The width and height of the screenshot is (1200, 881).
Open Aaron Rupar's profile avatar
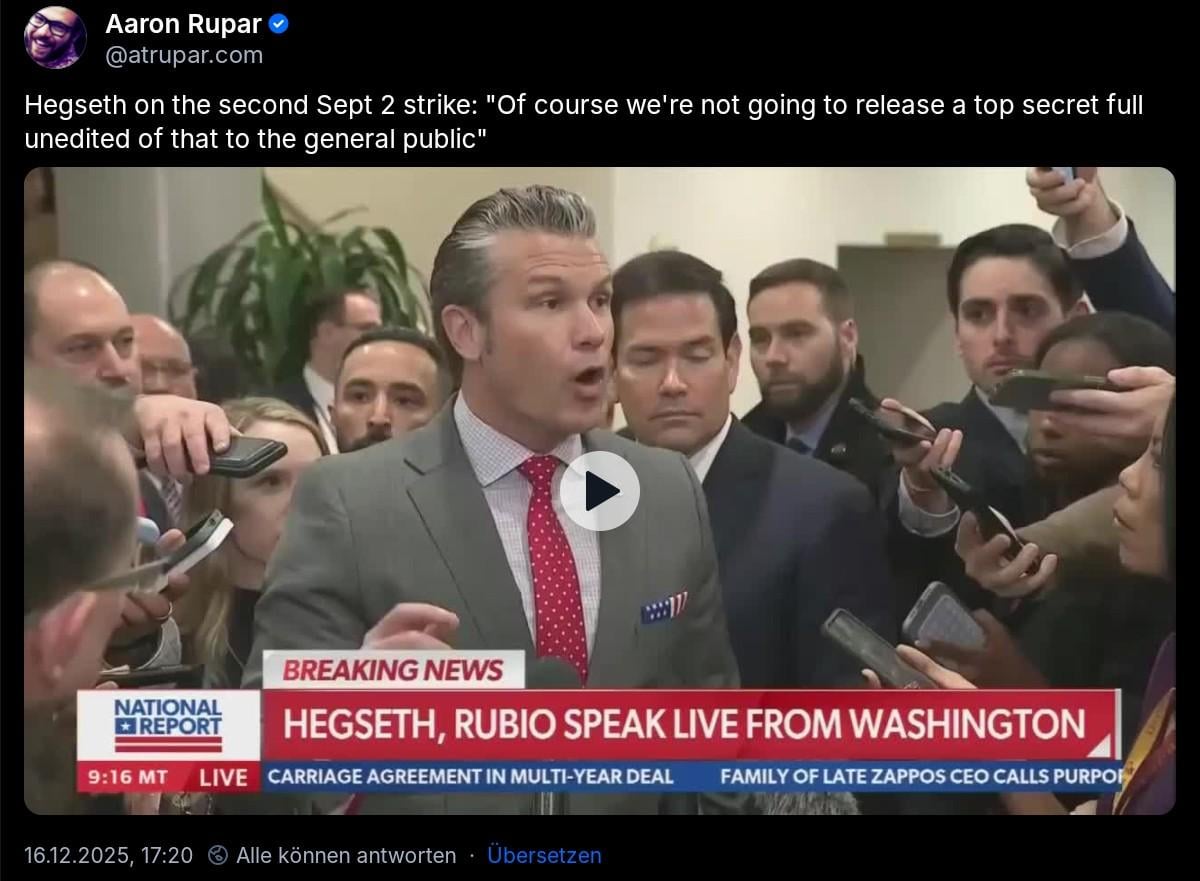click(x=55, y=38)
